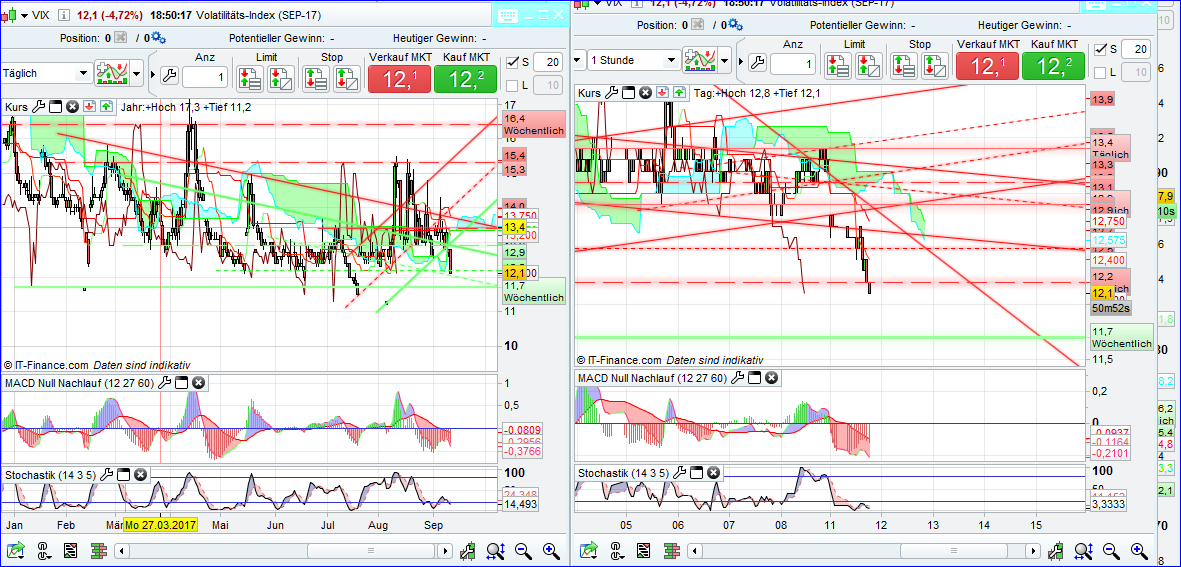Click Anz quantity field in left window
This screenshot has width=1181, height=567.
pos(205,78)
